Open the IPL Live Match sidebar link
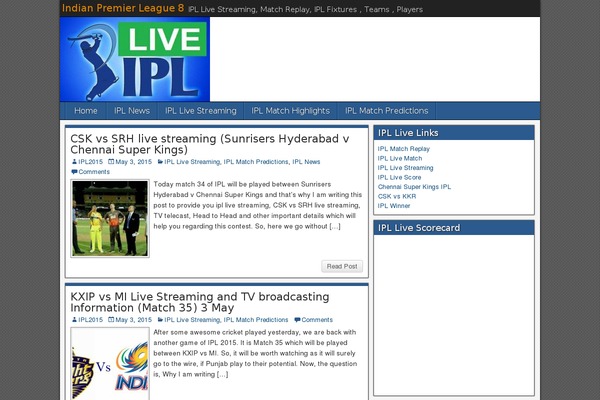600x400 pixels. pos(400,158)
